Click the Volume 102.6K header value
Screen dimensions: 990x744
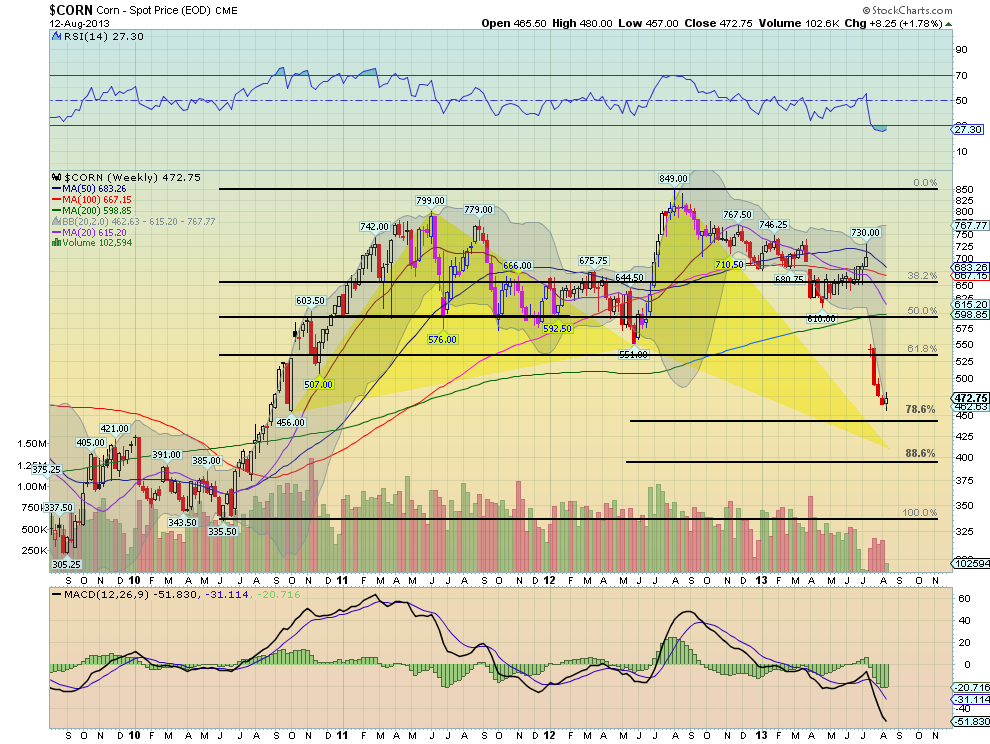(799, 23)
